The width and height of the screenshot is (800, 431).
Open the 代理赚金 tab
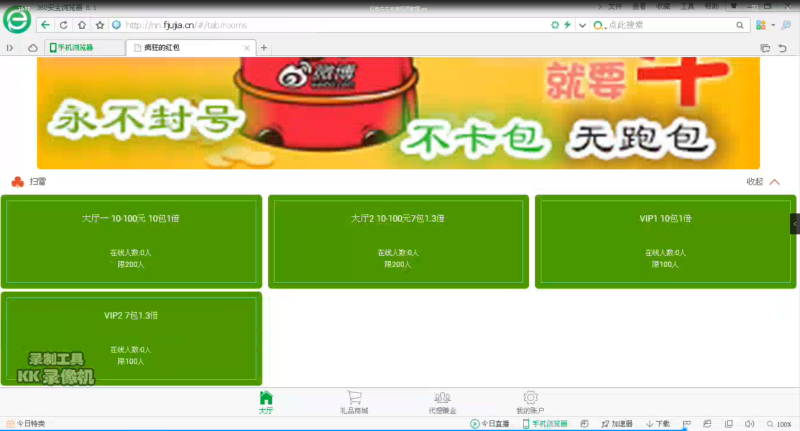click(442, 402)
